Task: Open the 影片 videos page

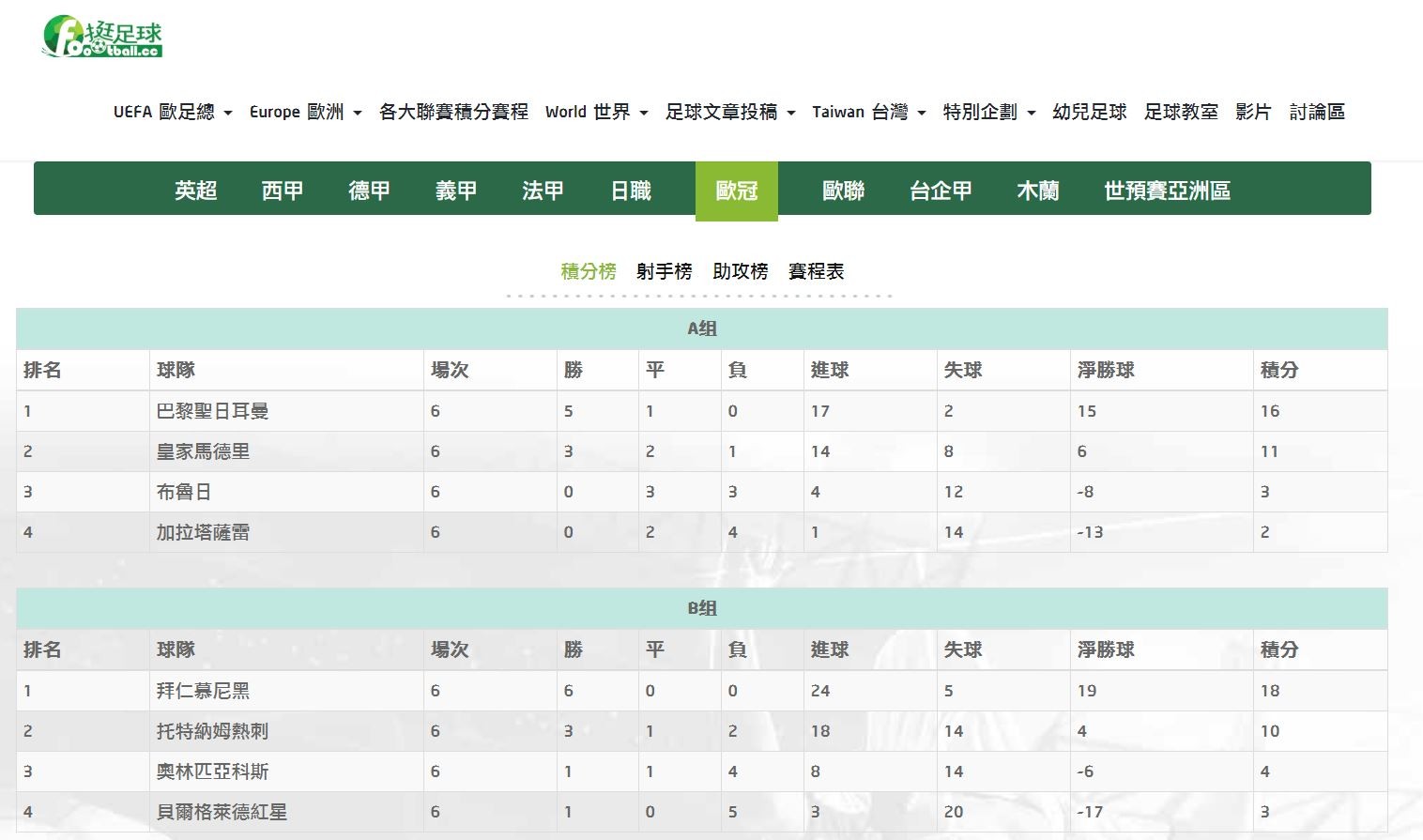Action: point(1253,112)
